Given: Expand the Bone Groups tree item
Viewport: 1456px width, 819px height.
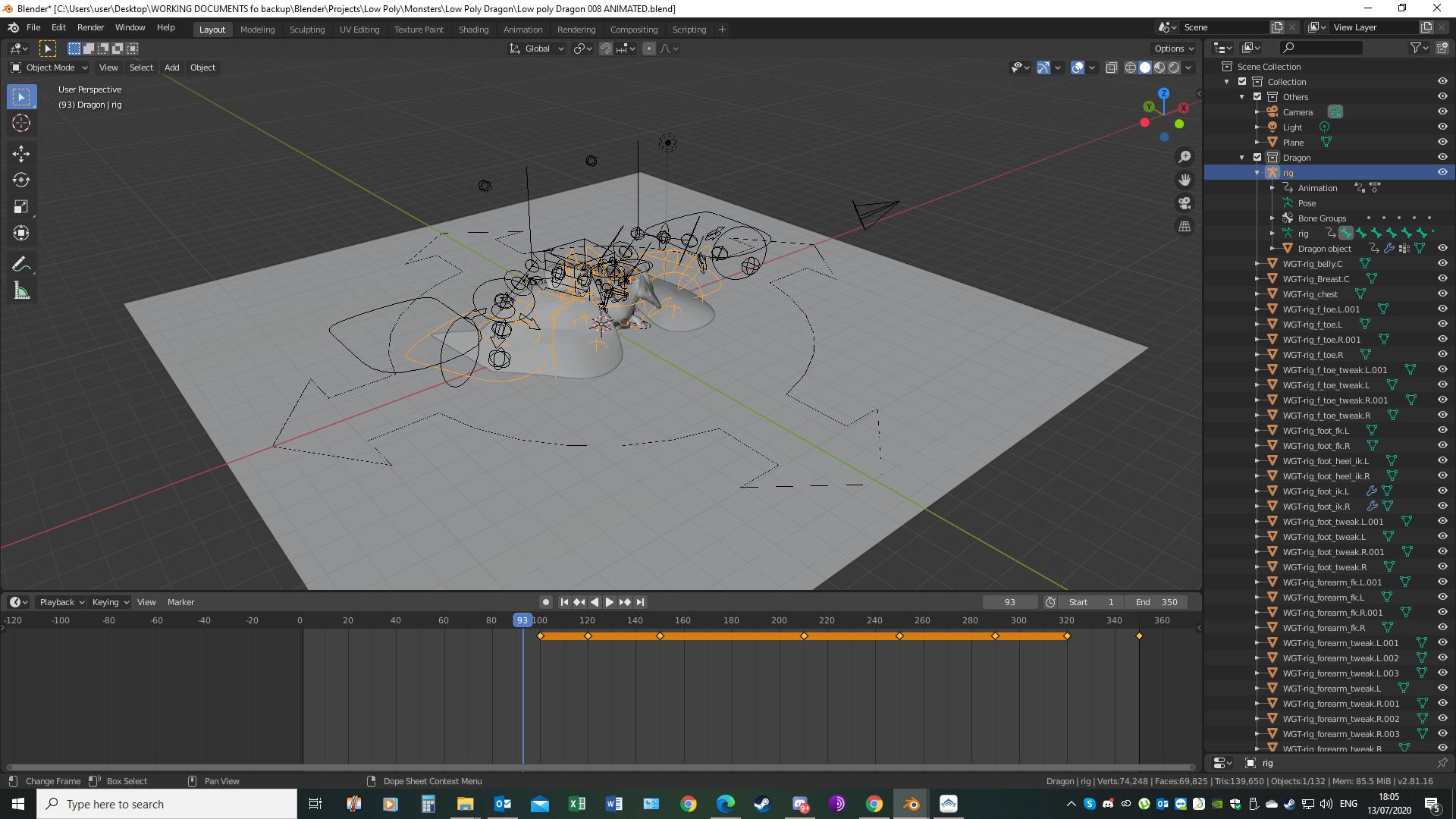Looking at the screenshot, I should coord(1272,218).
